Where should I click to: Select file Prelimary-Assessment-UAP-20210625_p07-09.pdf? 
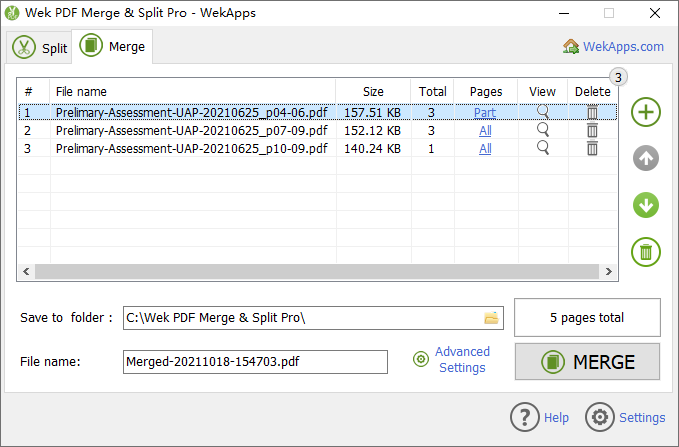click(x=191, y=130)
